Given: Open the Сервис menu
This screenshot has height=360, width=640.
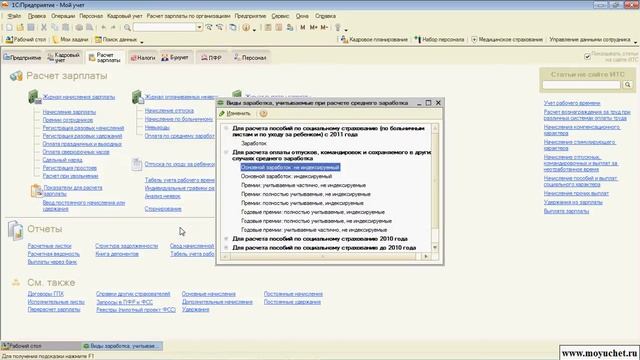Looking at the screenshot, I should click(x=280, y=16).
